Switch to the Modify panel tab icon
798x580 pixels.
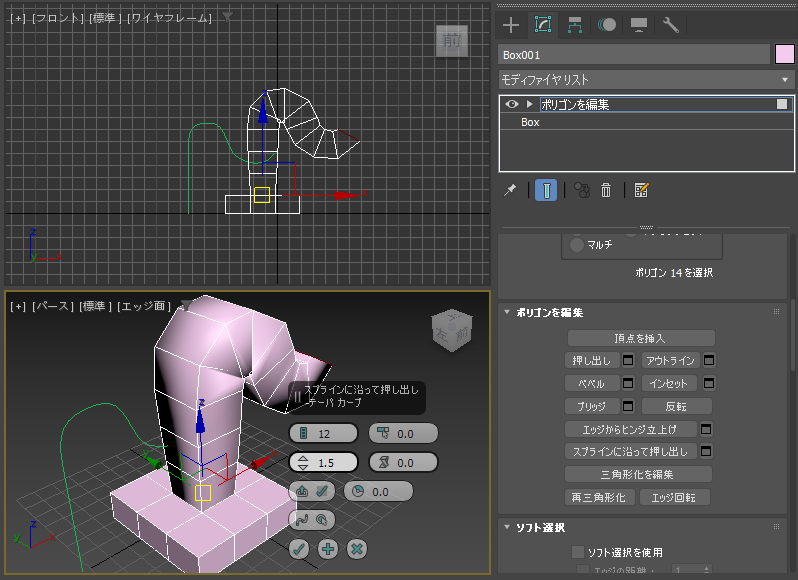(543, 25)
